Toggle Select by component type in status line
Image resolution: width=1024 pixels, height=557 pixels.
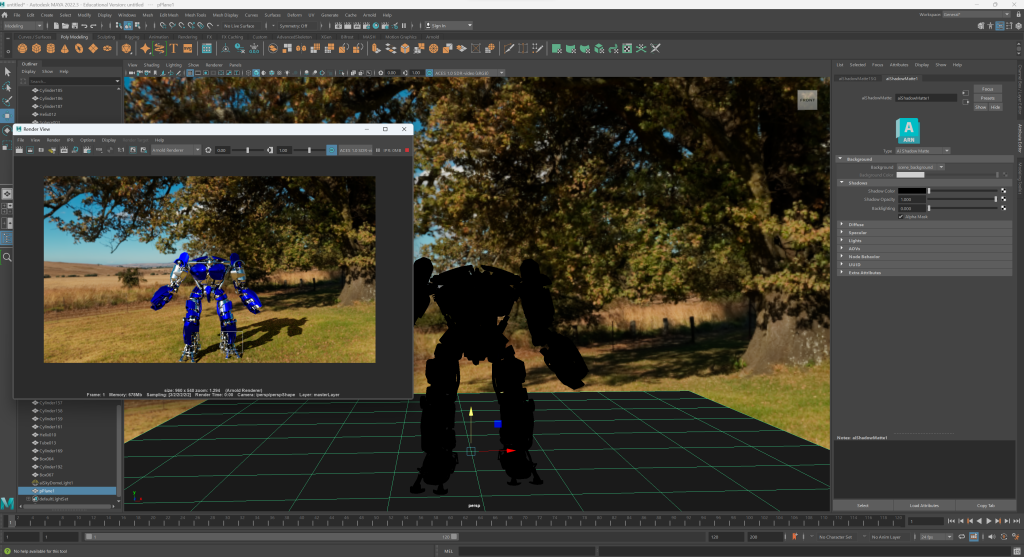[138, 25]
